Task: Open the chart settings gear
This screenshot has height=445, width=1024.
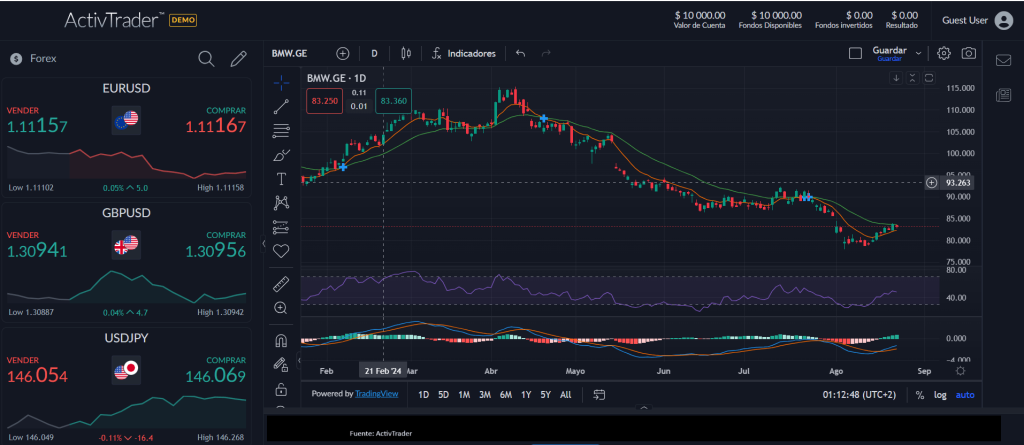Action: [x=944, y=53]
